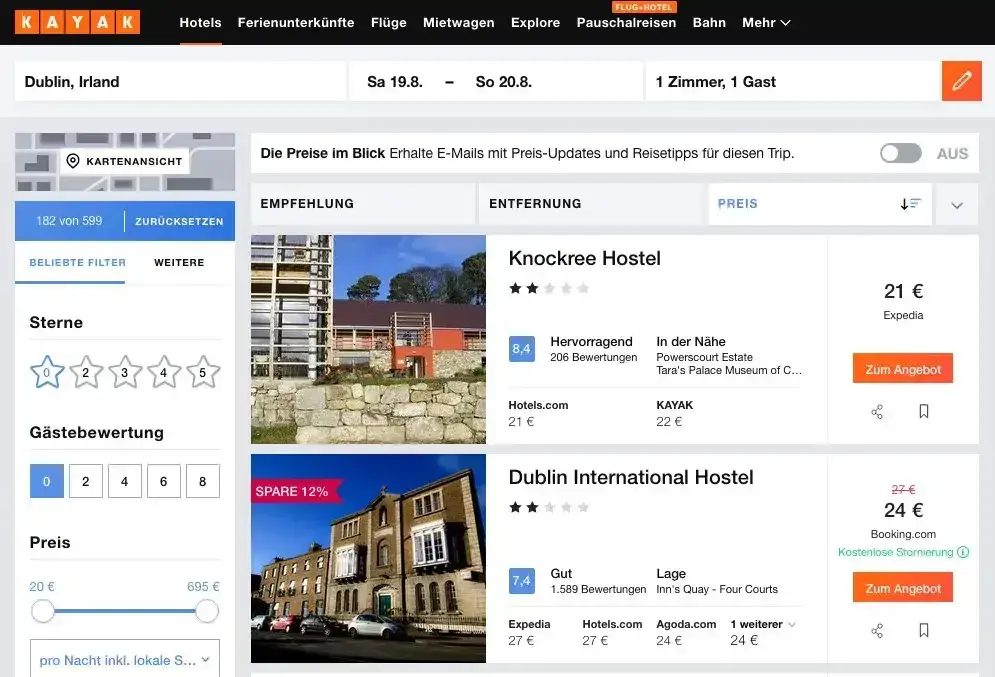Screen dimensions: 995x677
Task: Click the check-out date So 20.8.
Action: point(504,82)
